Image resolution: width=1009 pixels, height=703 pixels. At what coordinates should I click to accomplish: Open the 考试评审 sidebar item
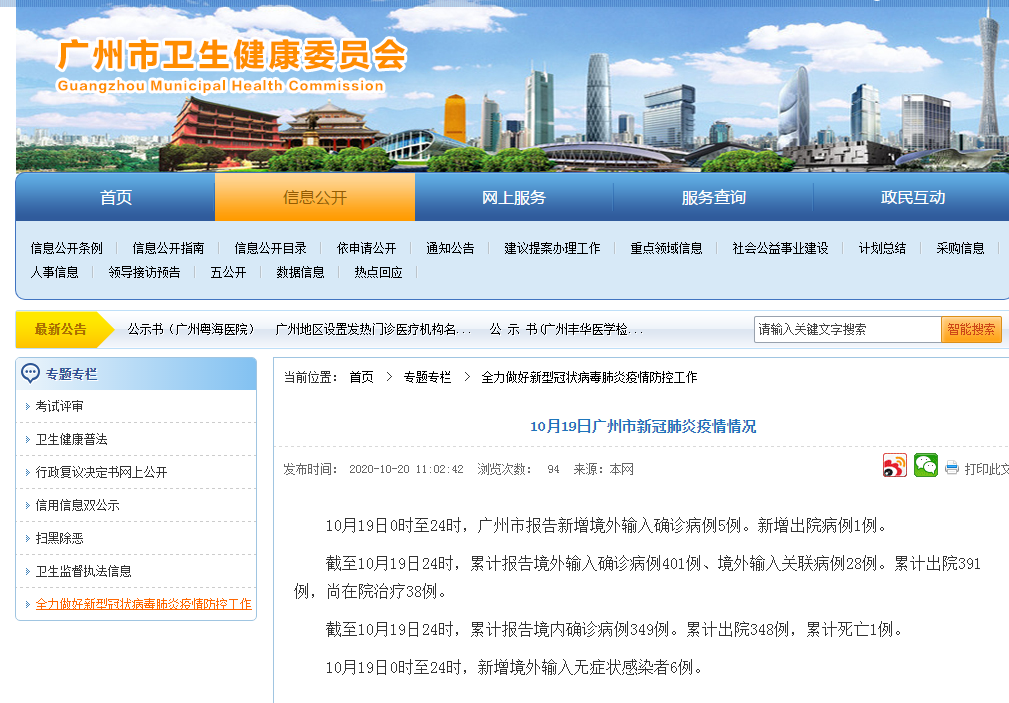60,406
